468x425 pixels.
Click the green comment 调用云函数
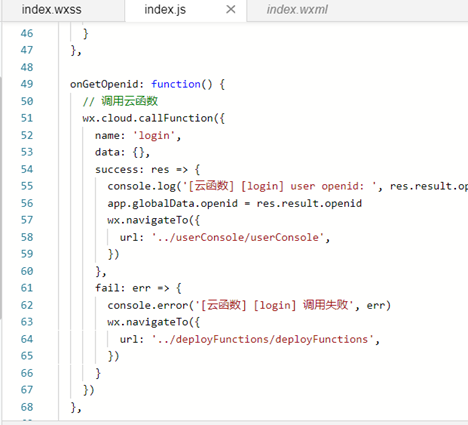click(129, 101)
